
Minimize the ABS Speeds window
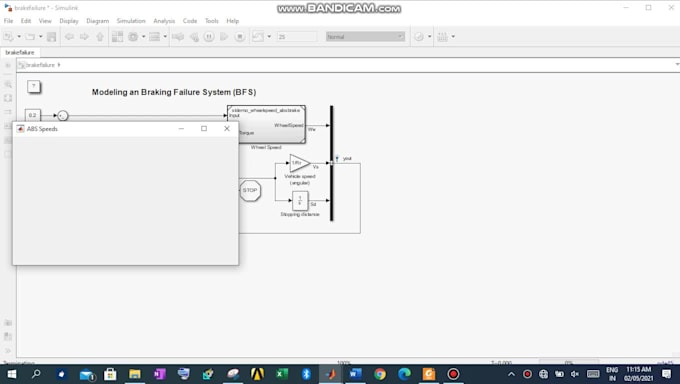181,128
